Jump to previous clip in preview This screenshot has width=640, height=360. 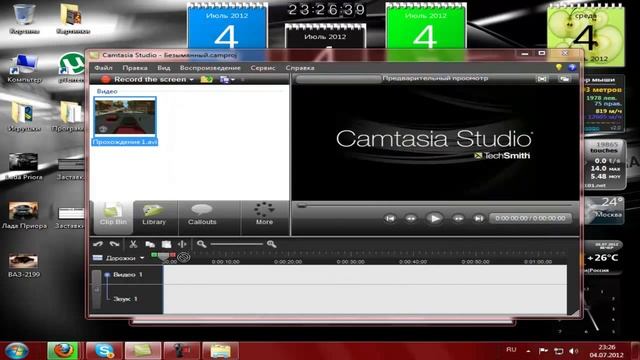click(390, 218)
